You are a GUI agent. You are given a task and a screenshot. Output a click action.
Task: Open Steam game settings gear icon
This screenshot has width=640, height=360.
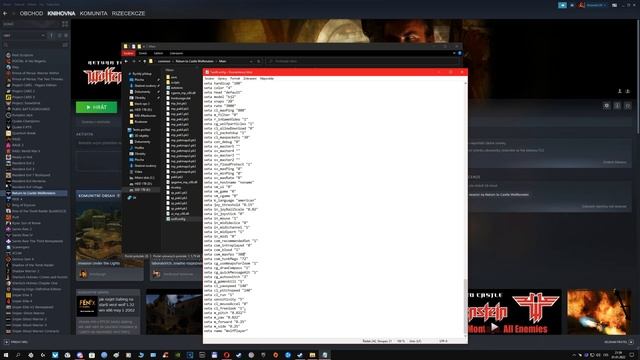[x=607, y=106]
